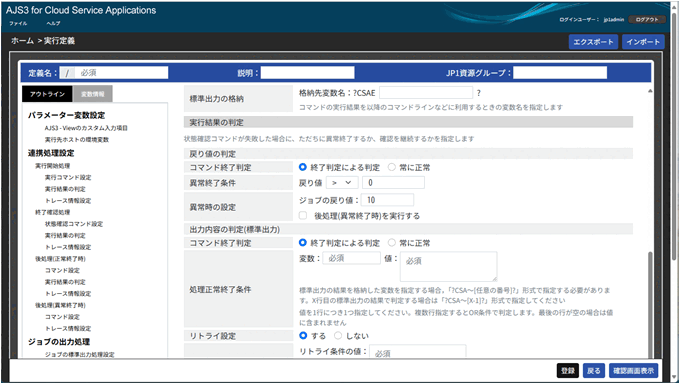Select 常に正常 under 出力内容の判定(標準出力)
This screenshot has width=680, height=384.
[392, 243]
